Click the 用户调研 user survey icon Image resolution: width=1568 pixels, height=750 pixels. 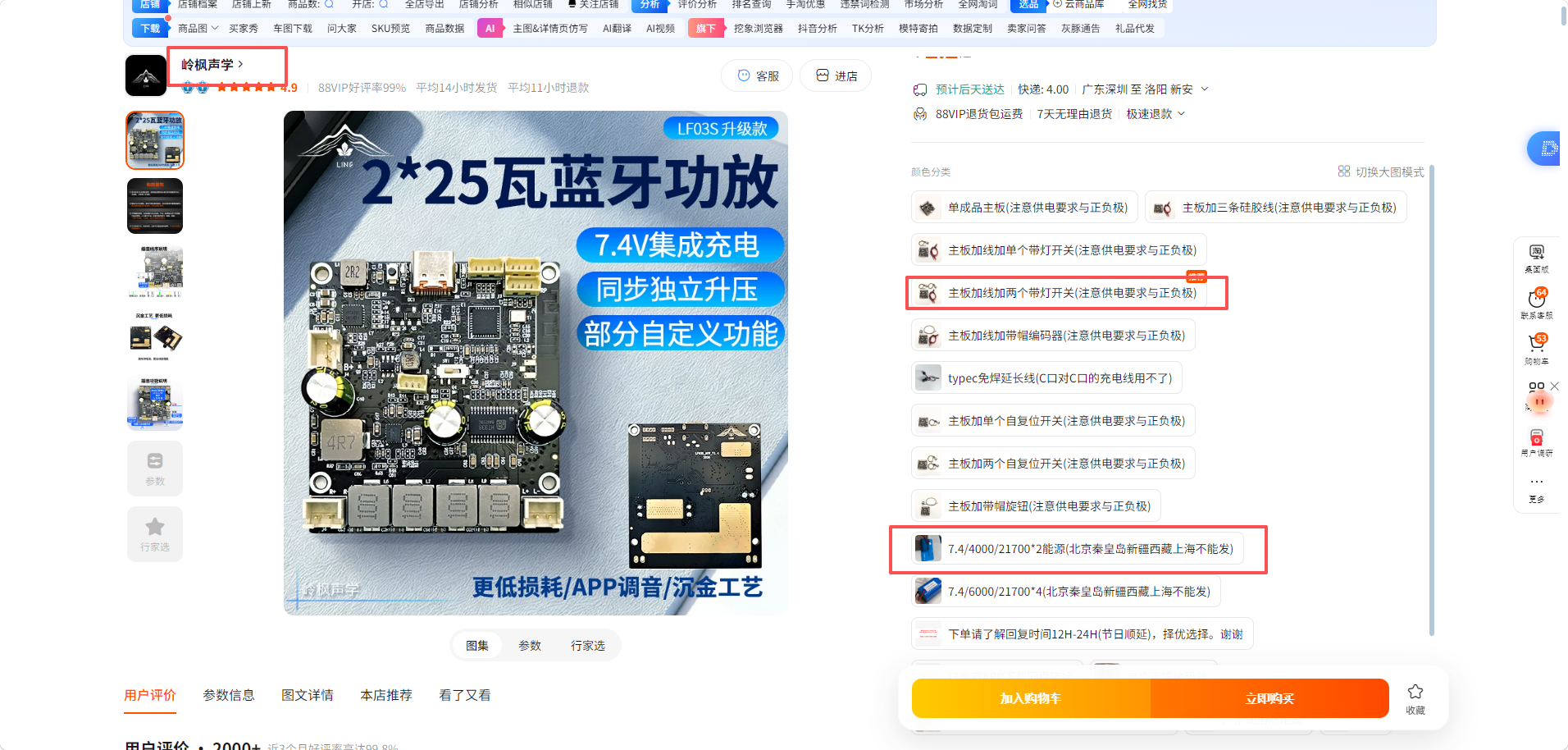(x=1537, y=441)
